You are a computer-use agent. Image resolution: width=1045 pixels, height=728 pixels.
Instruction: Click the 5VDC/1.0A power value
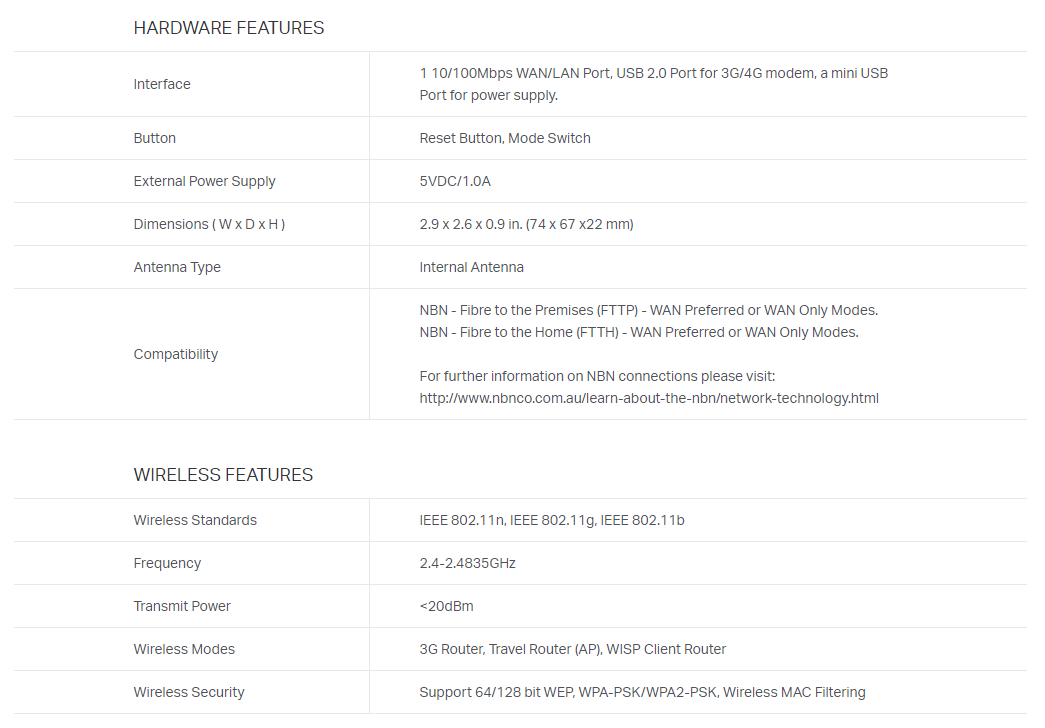click(x=455, y=181)
